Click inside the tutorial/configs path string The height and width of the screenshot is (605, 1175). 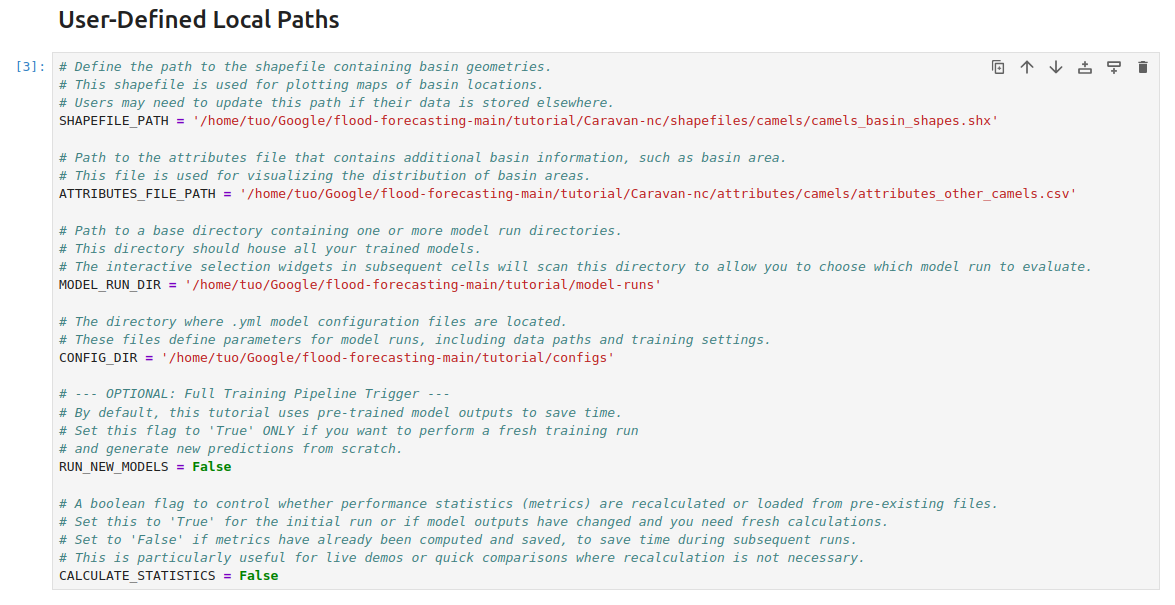pos(388,358)
